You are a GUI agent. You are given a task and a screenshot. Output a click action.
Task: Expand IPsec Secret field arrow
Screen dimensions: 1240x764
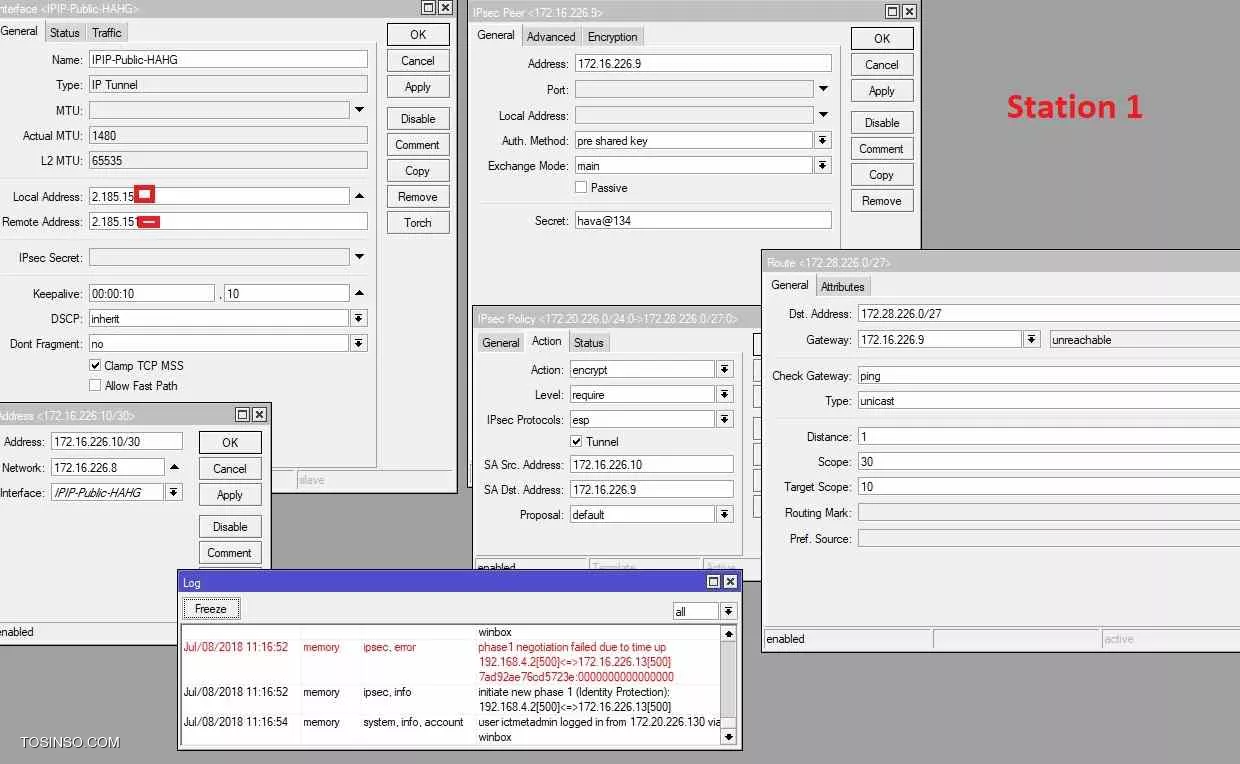[x=359, y=257]
